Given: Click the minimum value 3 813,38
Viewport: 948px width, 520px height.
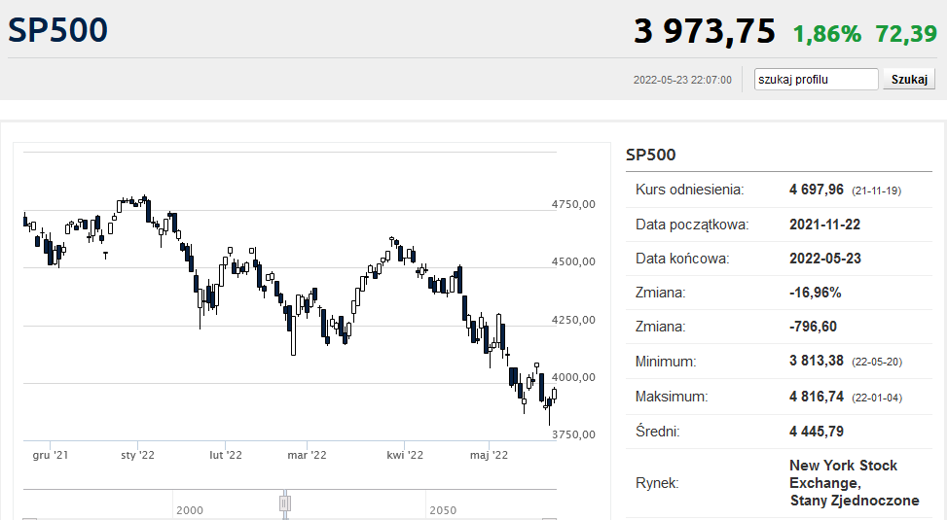Looking at the screenshot, I should [x=816, y=361].
